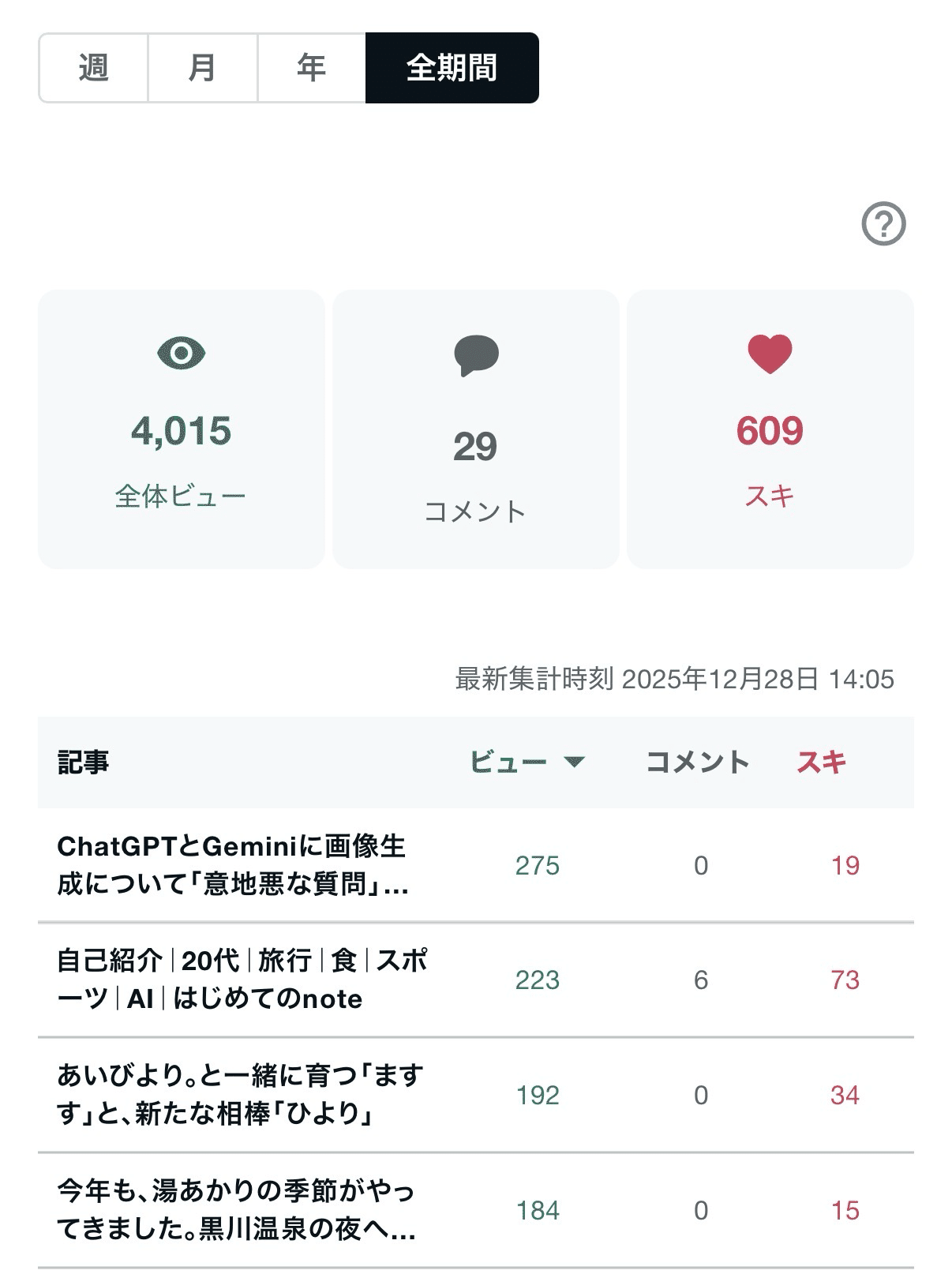Screen dimensions: 952x1274
Task: Sort the table by ビュー column header
Action: pos(509,762)
